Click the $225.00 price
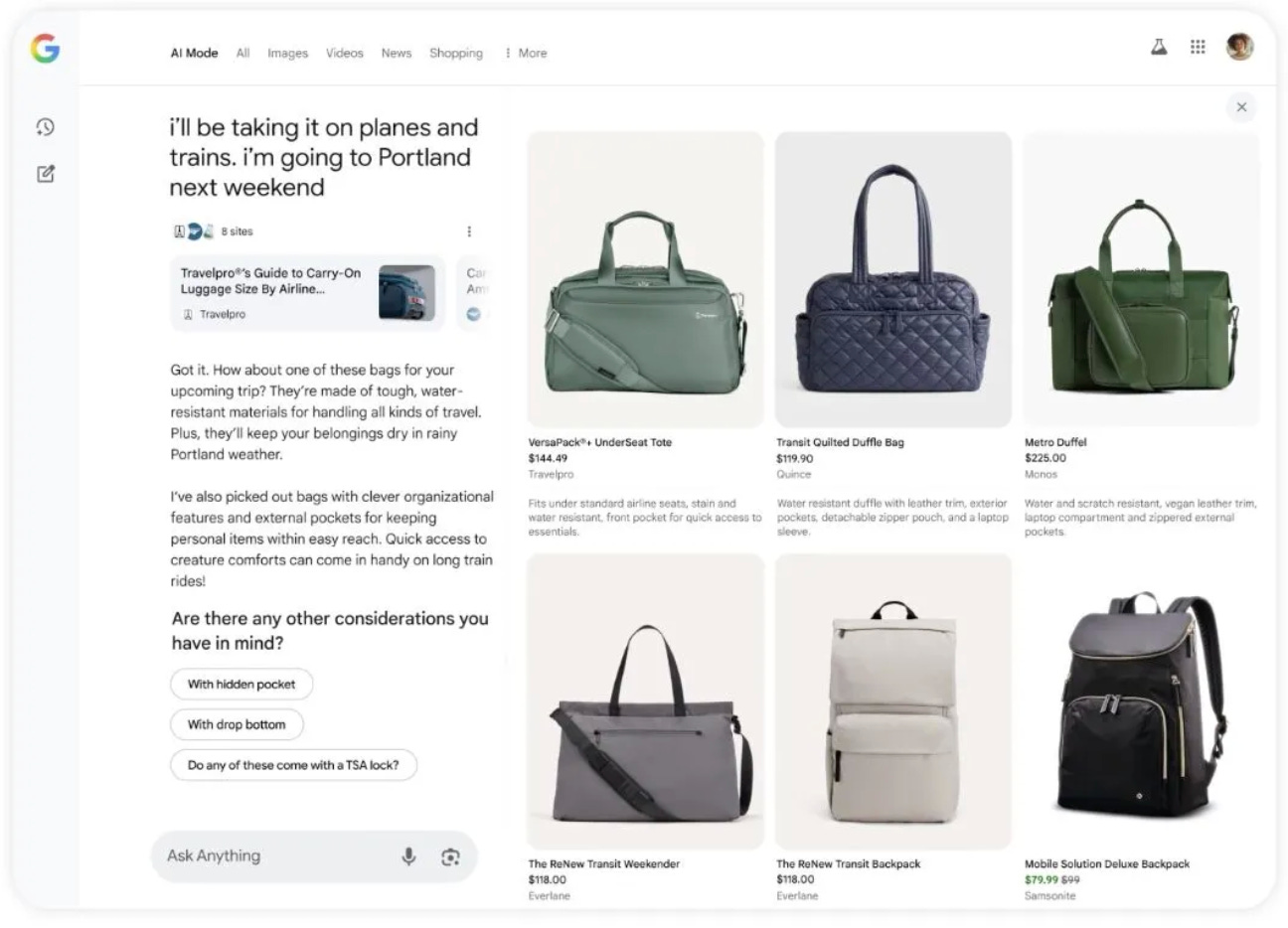Screen dimensions: 1288x928 pos(1046,458)
